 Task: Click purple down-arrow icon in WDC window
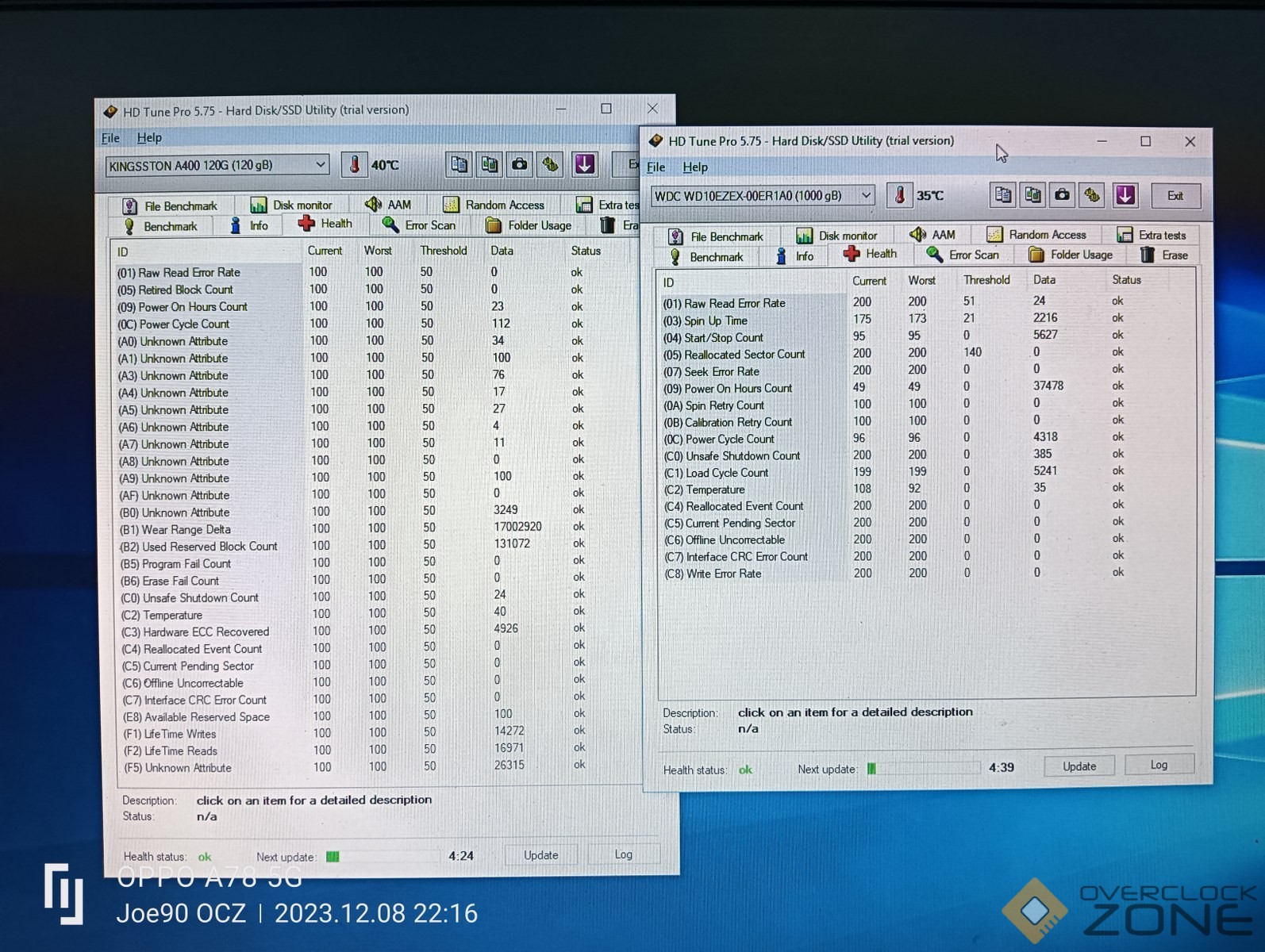(1125, 195)
